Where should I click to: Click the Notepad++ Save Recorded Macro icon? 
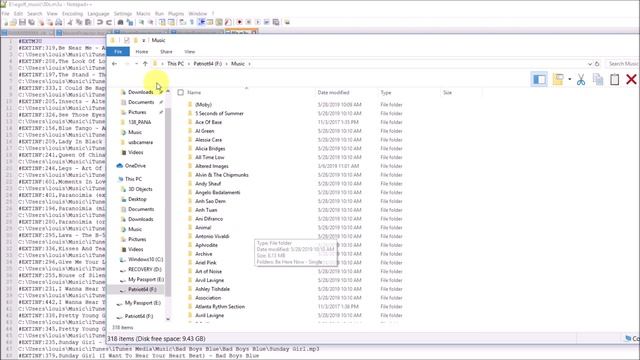(276, 22)
